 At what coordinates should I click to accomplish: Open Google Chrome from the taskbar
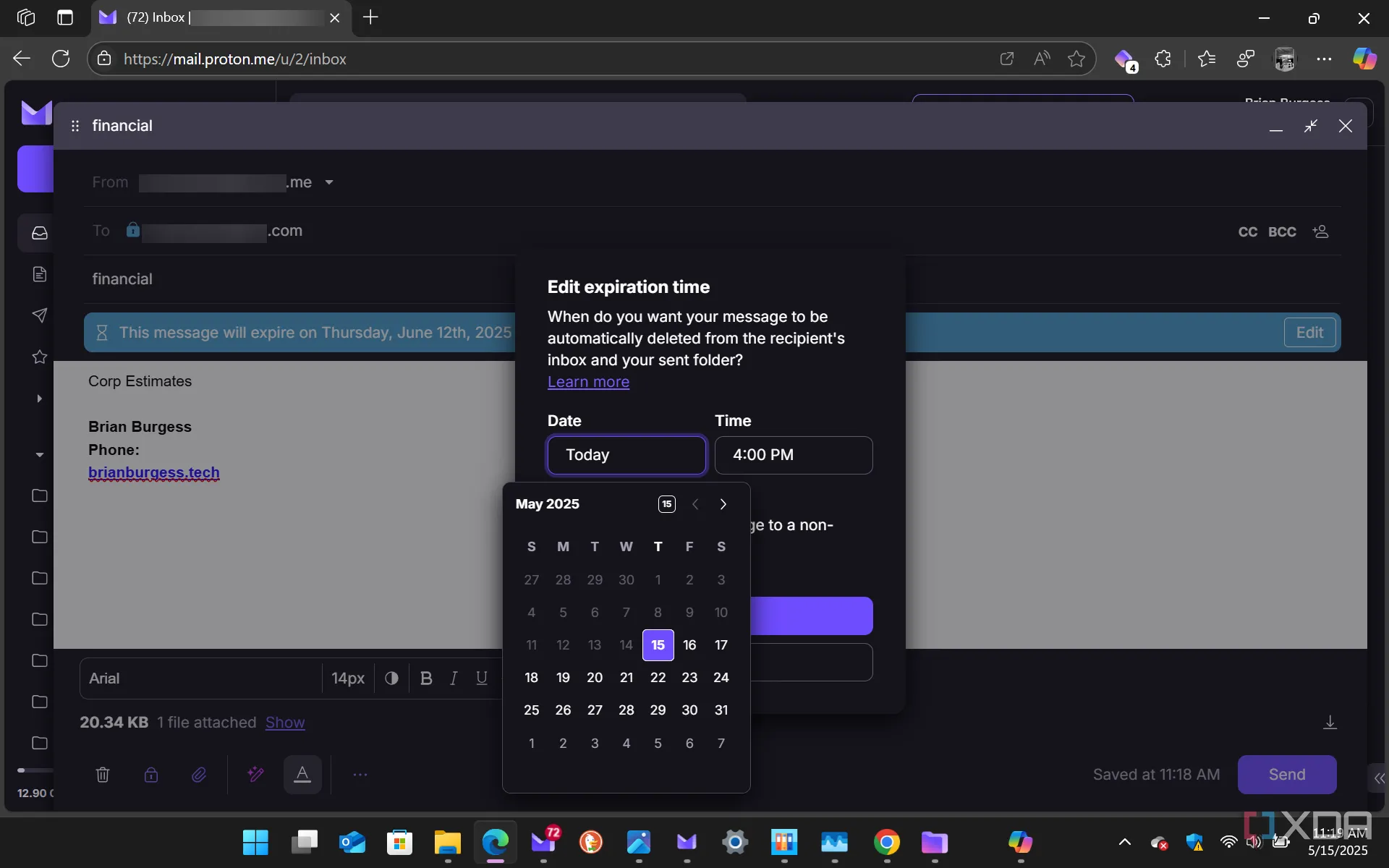(887, 843)
